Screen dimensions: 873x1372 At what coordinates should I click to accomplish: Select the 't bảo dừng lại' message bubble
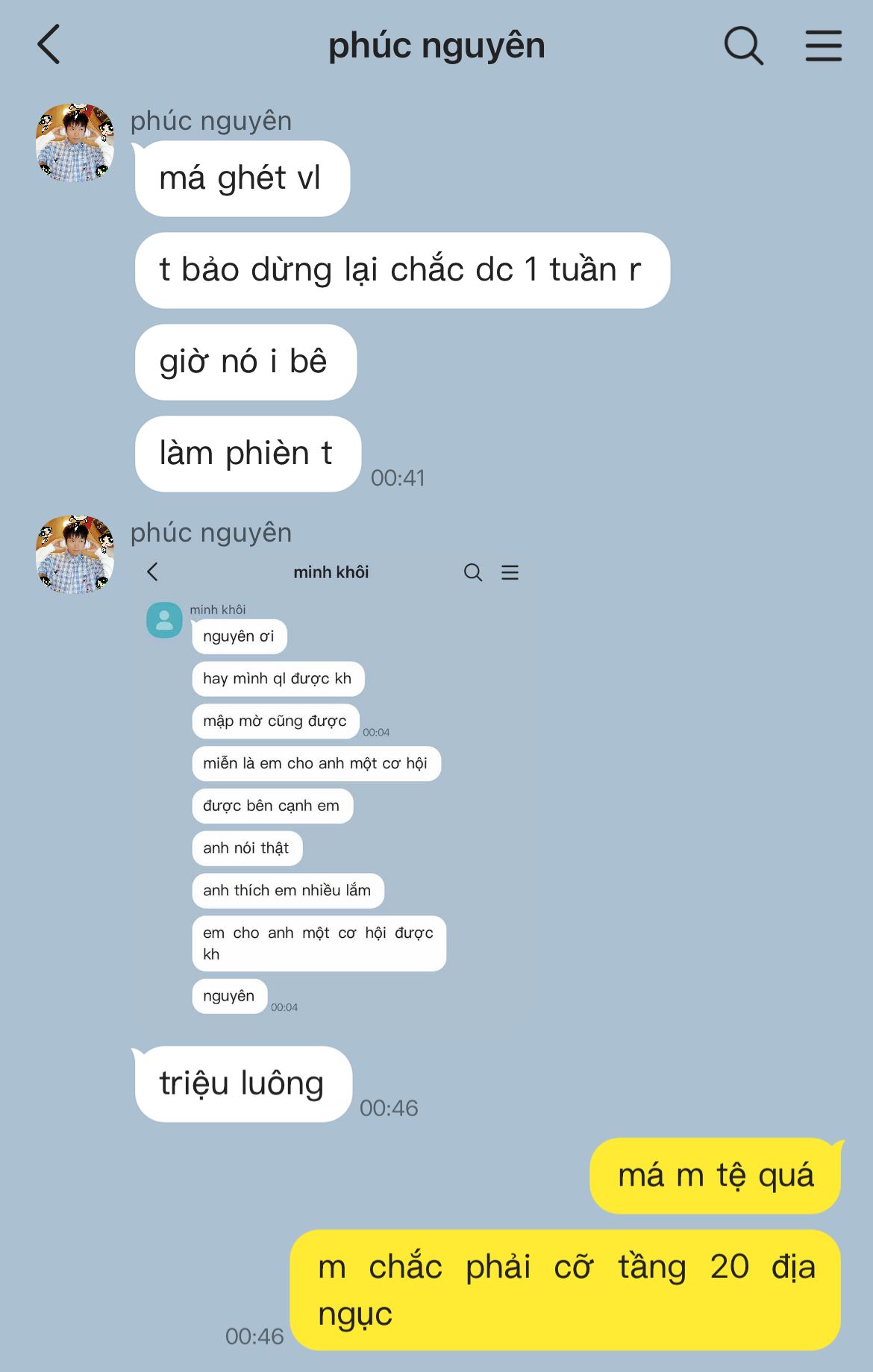click(x=402, y=270)
